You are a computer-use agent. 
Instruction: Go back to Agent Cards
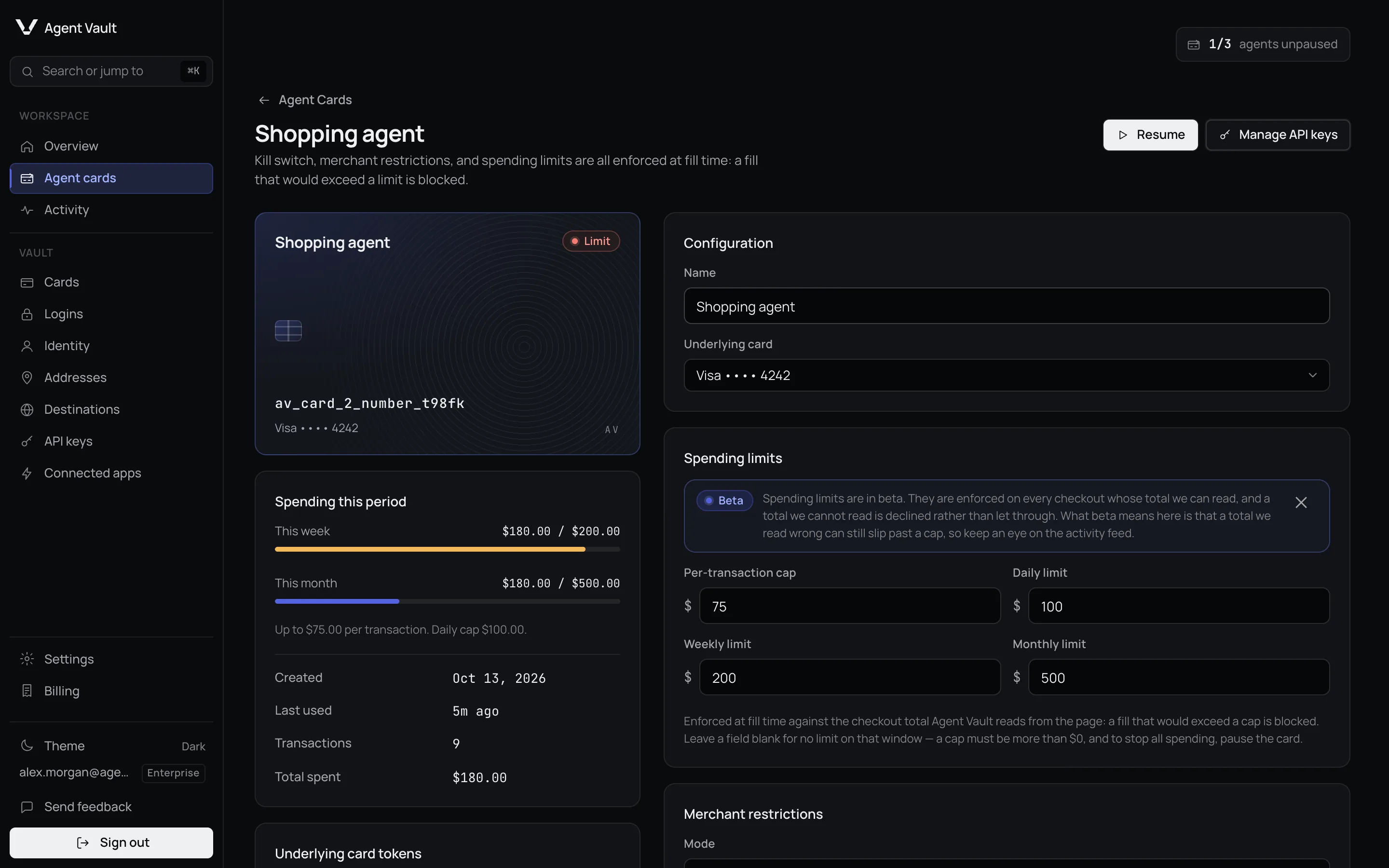(305, 100)
